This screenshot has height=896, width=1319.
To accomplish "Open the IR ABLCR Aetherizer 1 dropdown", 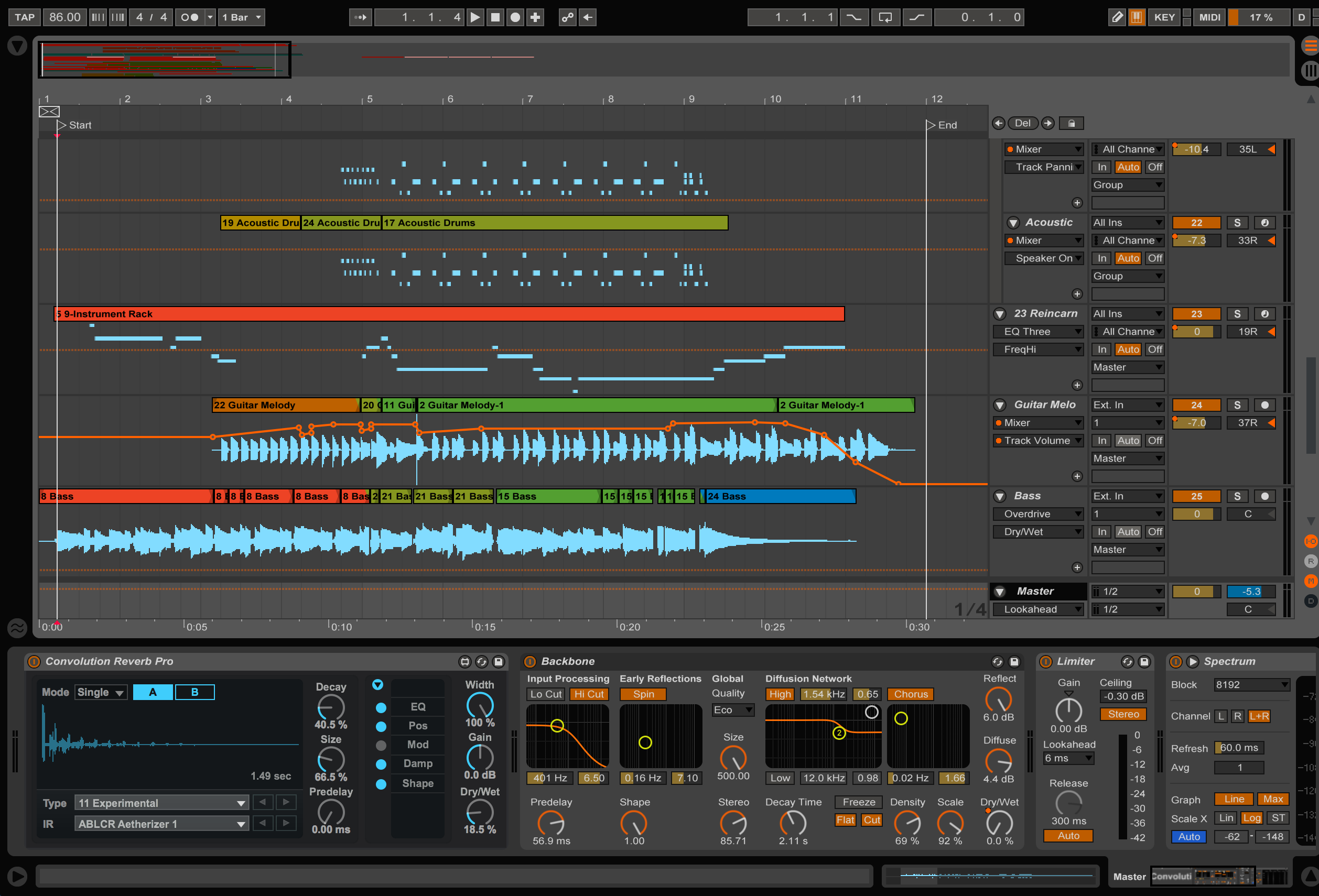I will [161, 823].
